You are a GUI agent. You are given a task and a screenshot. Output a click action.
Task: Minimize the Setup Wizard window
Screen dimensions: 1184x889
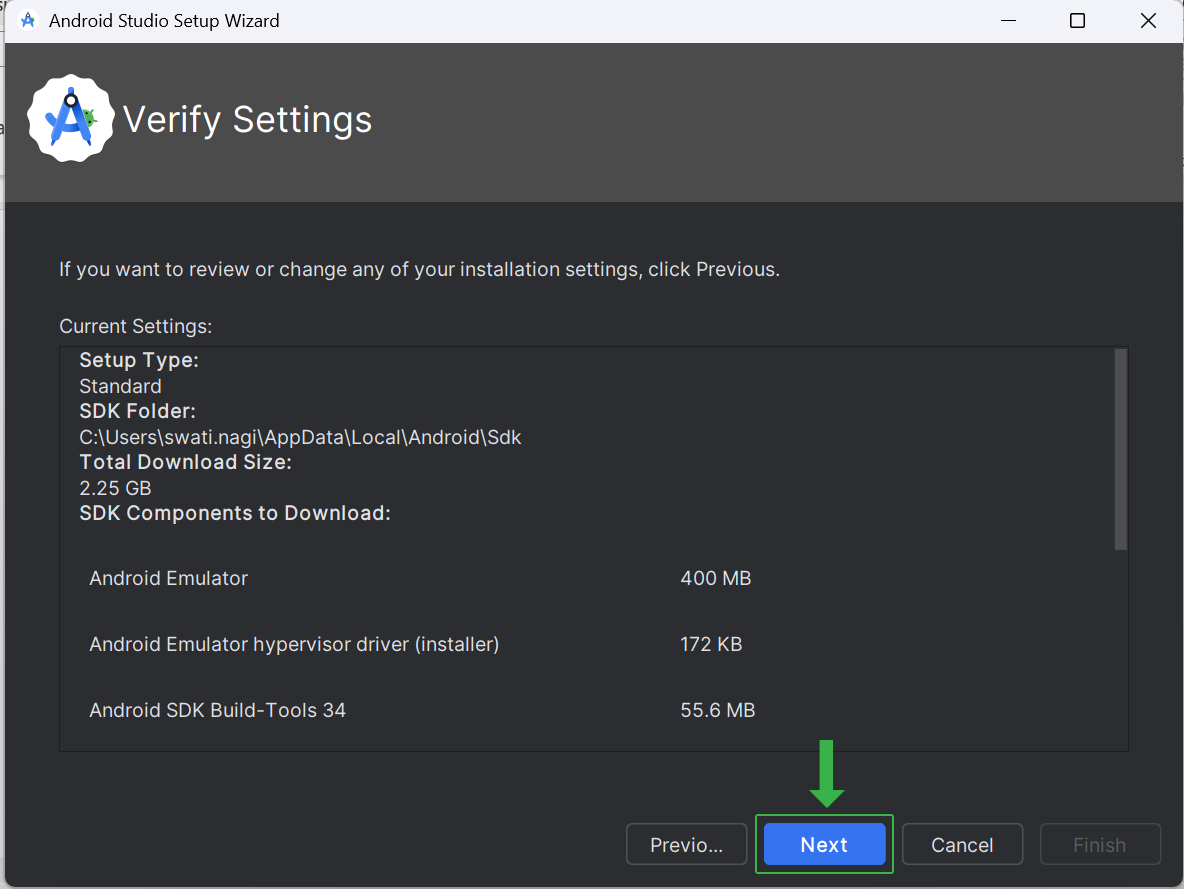coord(1008,20)
